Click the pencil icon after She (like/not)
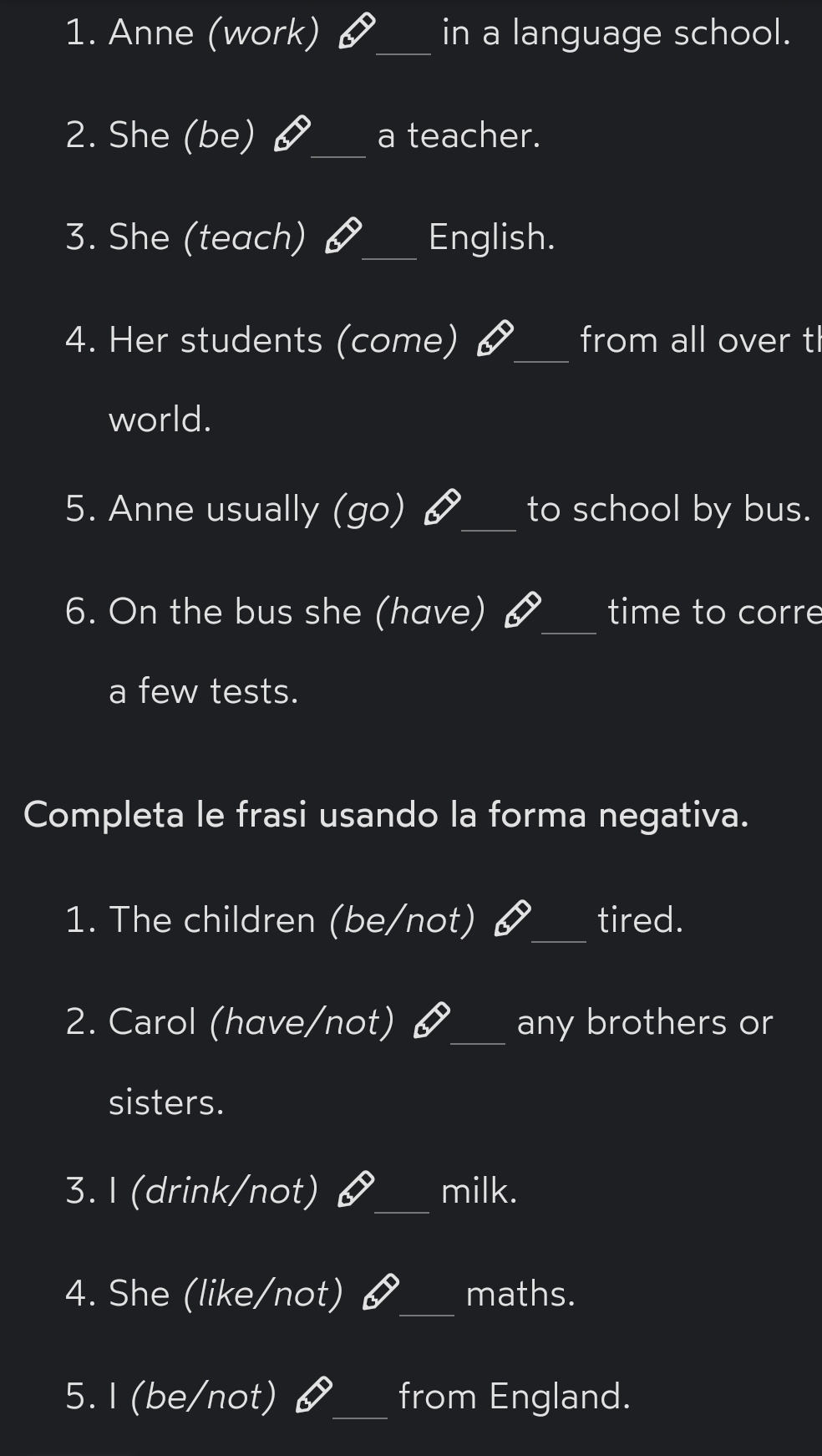The width and height of the screenshot is (822, 1456). point(381,1293)
